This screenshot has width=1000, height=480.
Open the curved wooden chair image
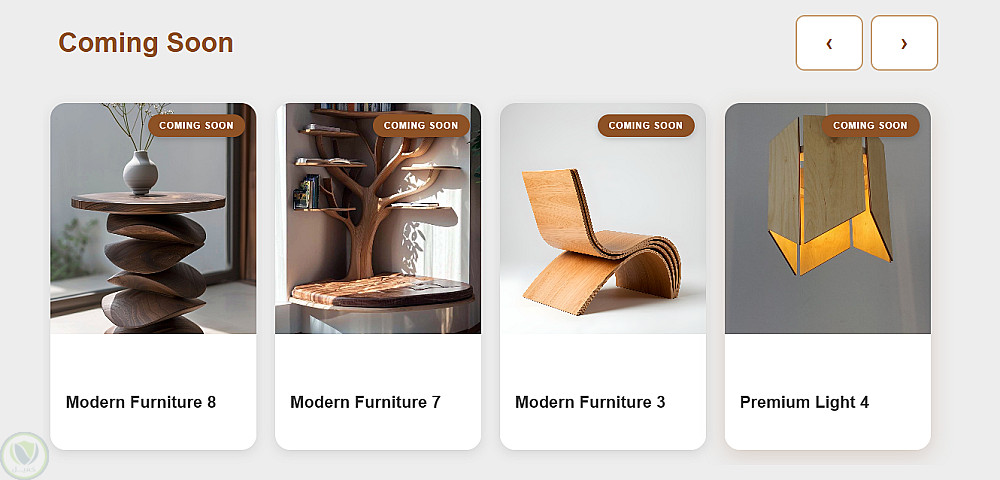[603, 218]
